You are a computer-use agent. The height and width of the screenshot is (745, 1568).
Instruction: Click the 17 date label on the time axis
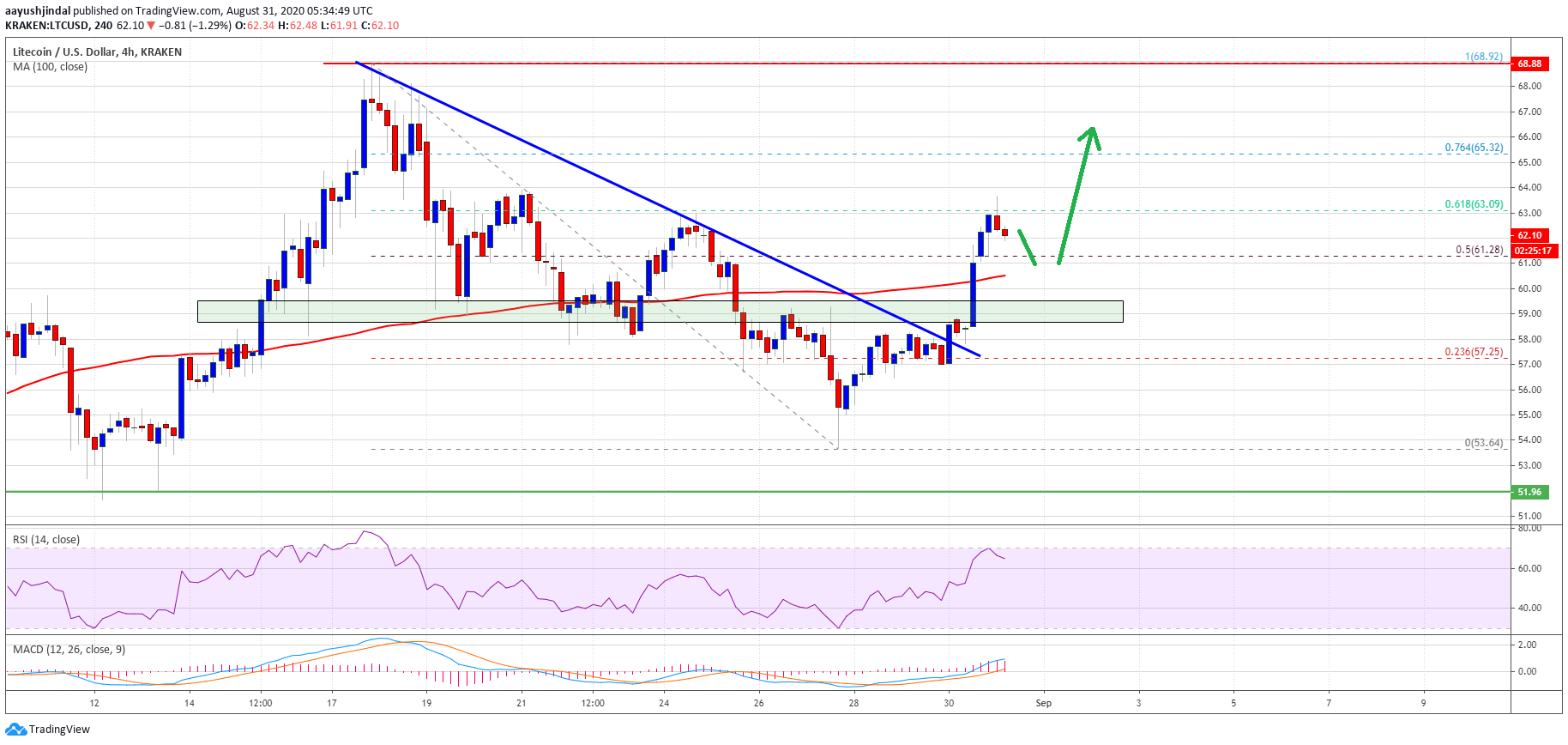332,703
